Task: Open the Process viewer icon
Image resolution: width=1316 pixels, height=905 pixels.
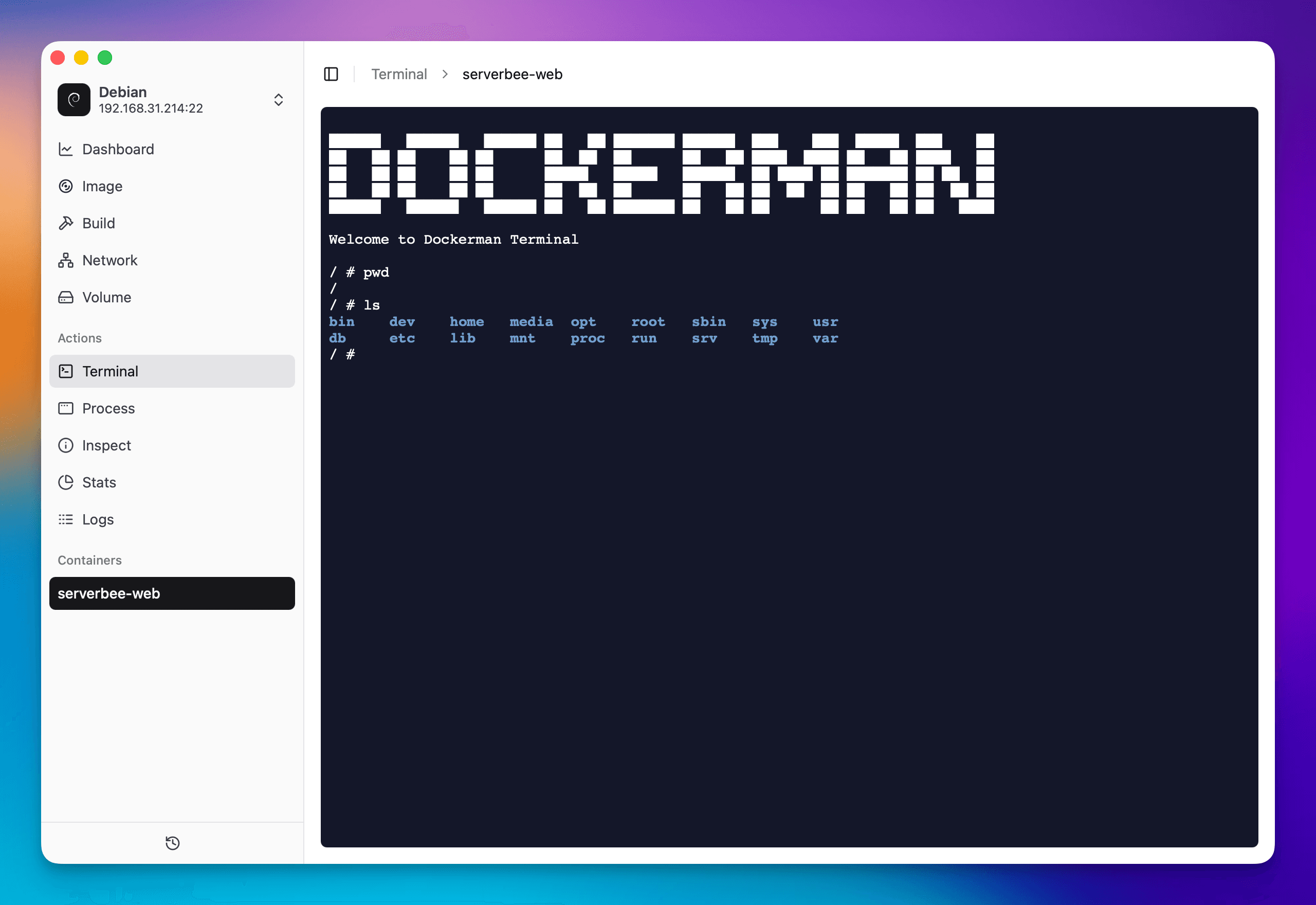Action: 66,408
